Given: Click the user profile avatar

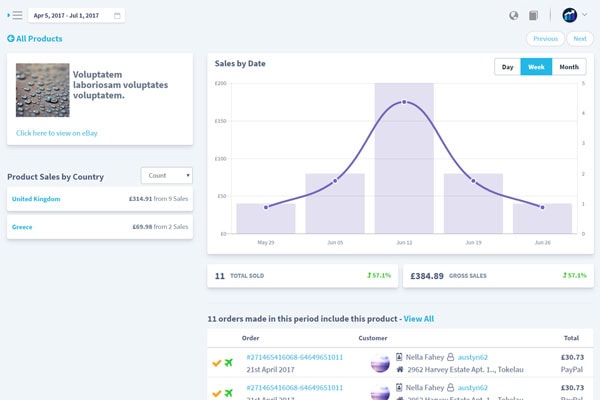Looking at the screenshot, I should [x=569, y=15].
